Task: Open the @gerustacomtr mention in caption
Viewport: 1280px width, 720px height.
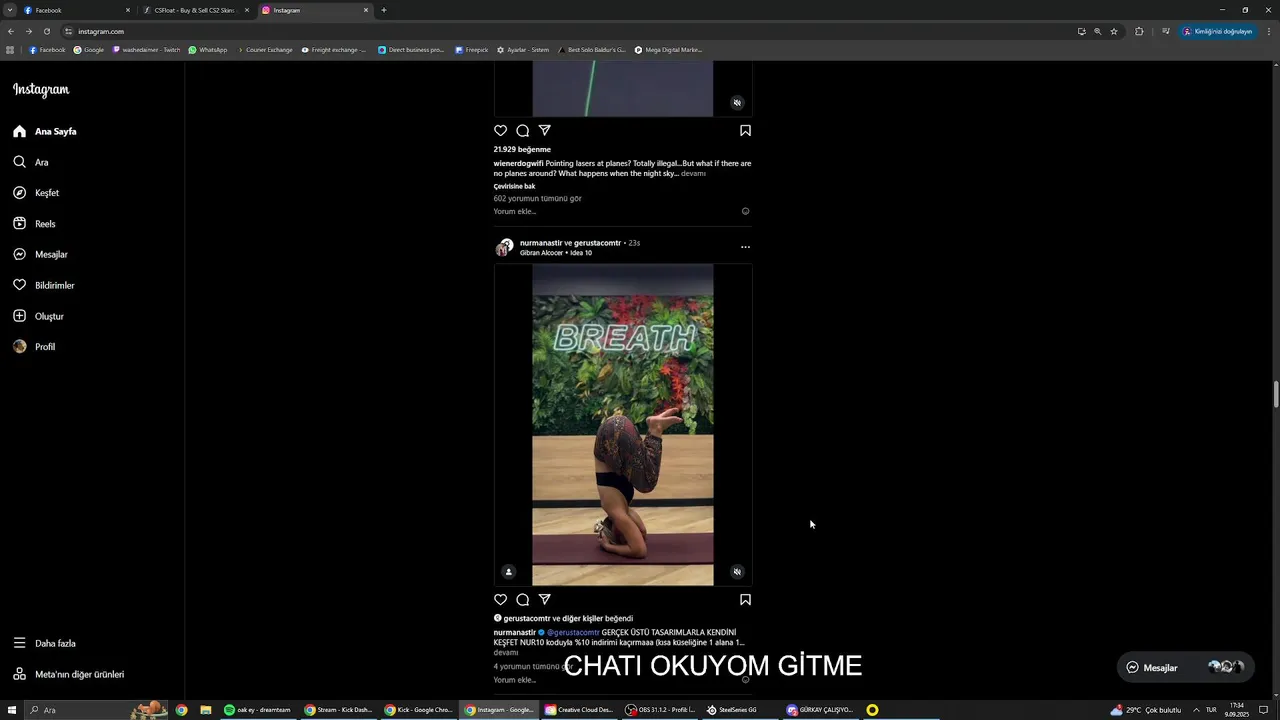Action: [573, 632]
